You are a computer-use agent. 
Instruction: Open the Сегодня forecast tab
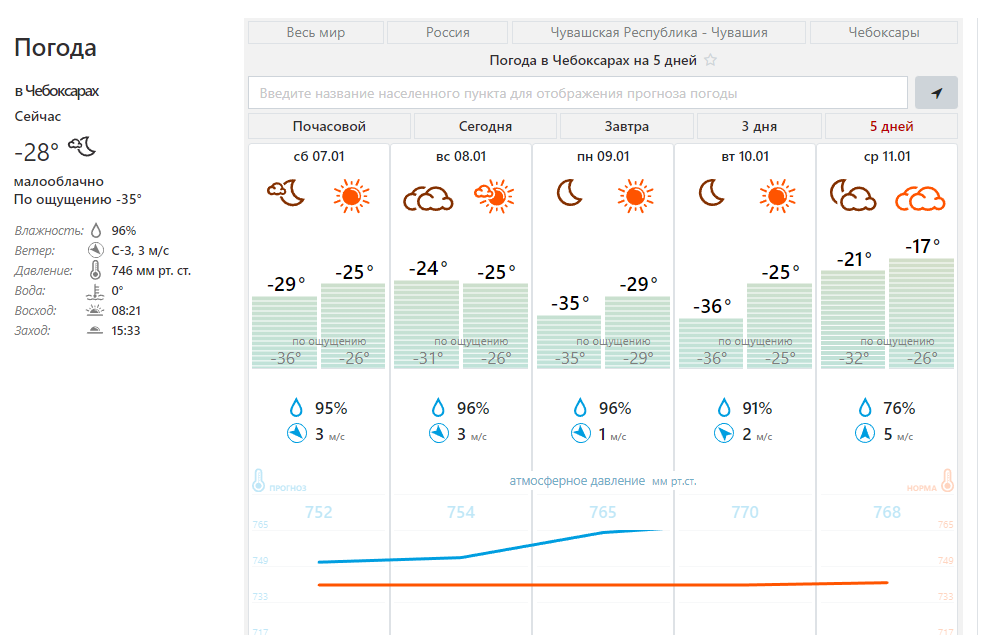pyautogui.click(x=485, y=127)
